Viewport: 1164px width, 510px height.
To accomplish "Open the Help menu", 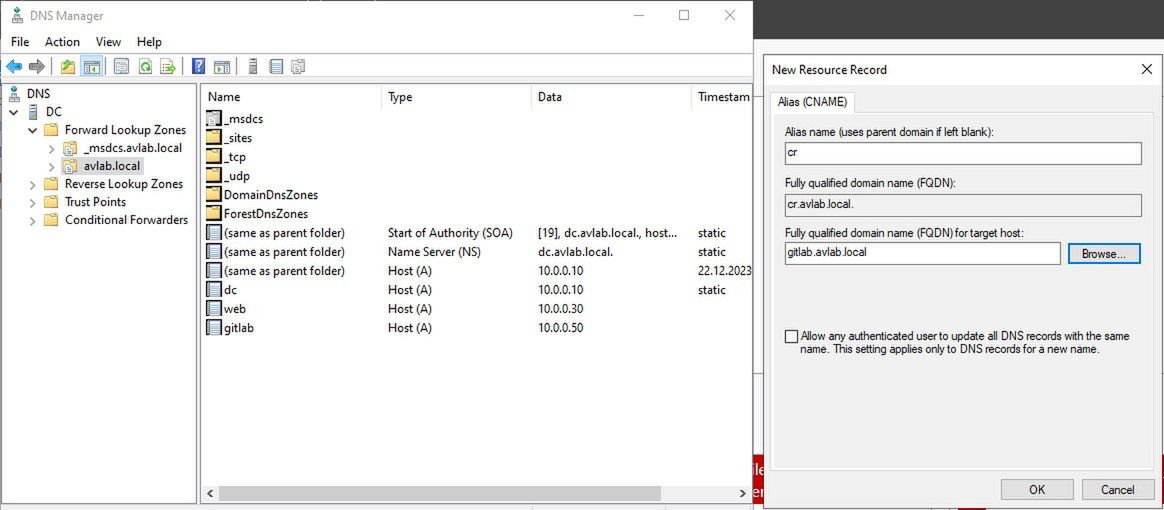I will coord(149,42).
